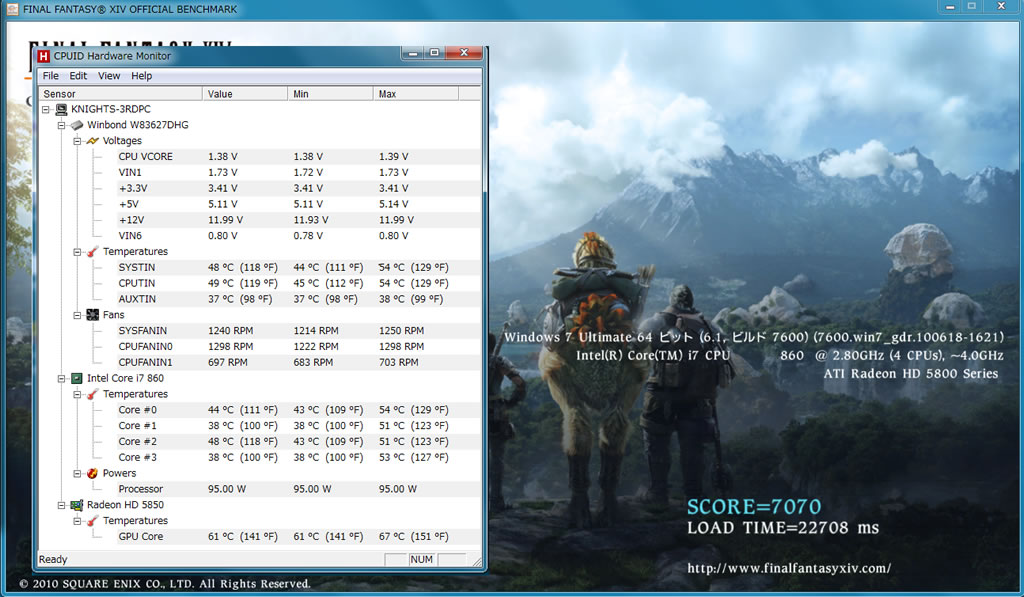This screenshot has height=597, width=1024.
Task: Click the SCORE=7070 benchmark result text
Action: point(754,507)
